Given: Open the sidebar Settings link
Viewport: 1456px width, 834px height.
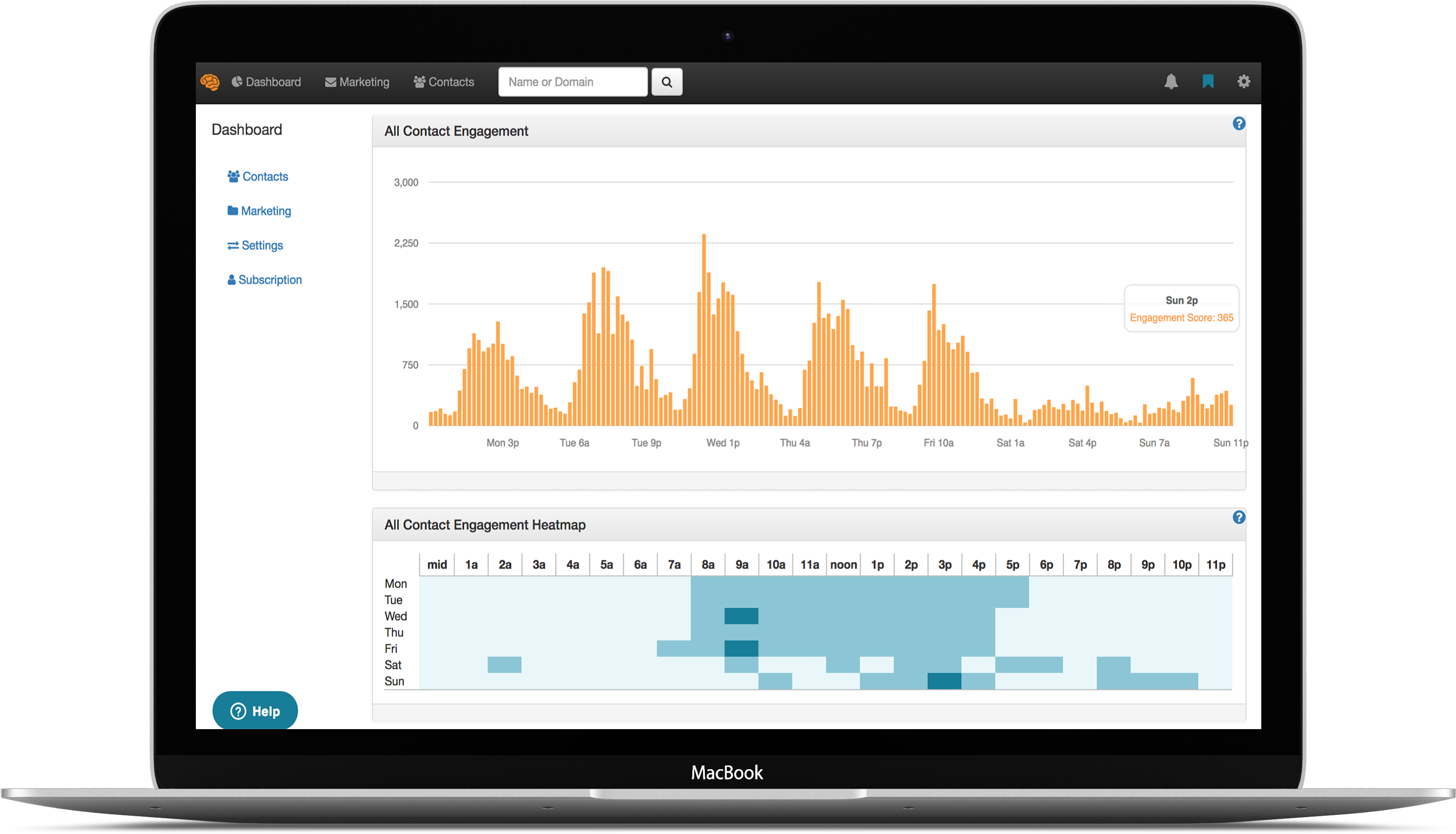Looking at the screenshot, I should (x=255, y=245).
